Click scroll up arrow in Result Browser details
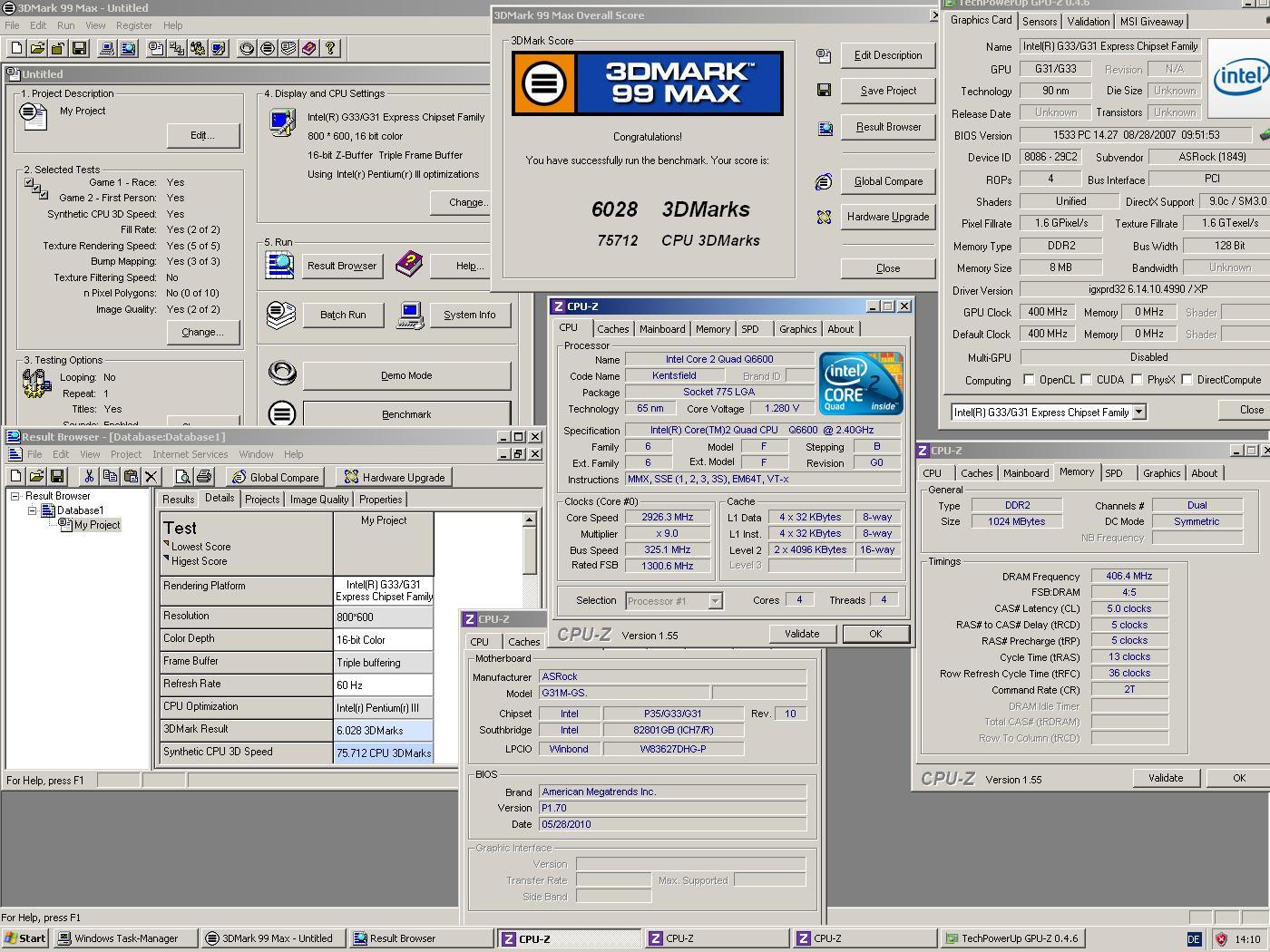 click(530, 520)
